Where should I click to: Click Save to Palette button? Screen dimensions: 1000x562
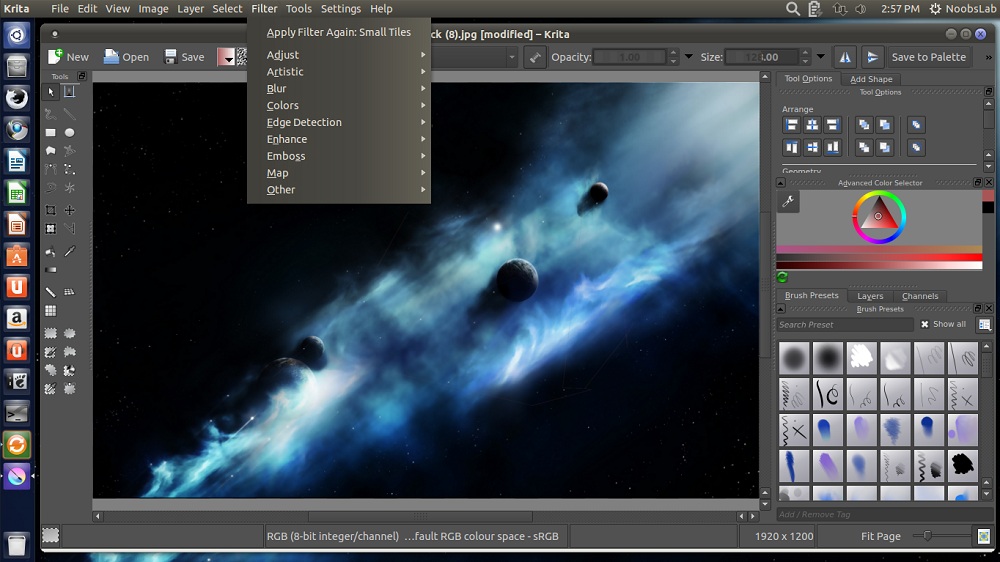coord(929,57)
